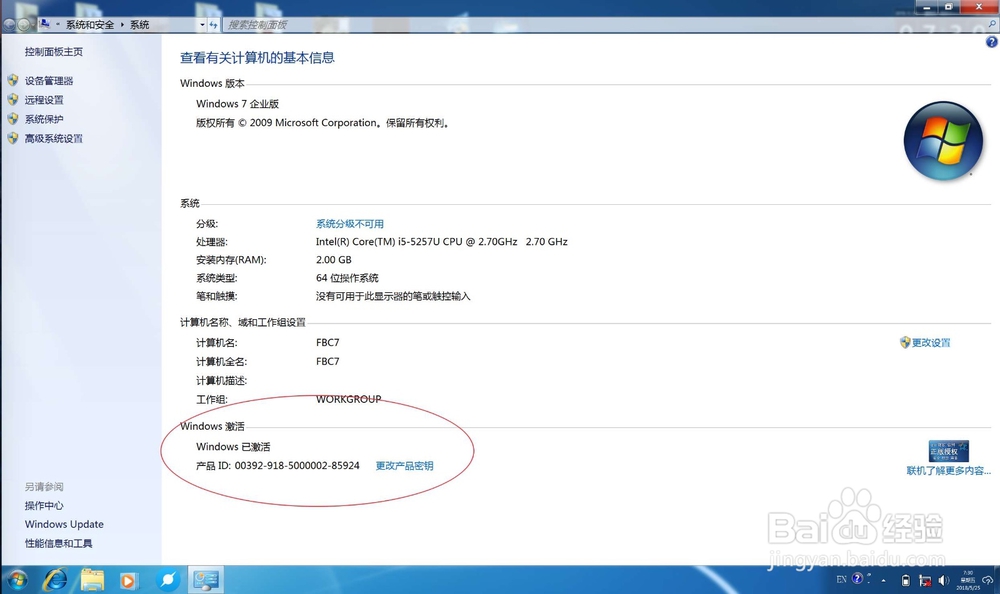Click the blue help question mark icon
The width and height of the screenshot is (1000, 594).
(991, 41)
